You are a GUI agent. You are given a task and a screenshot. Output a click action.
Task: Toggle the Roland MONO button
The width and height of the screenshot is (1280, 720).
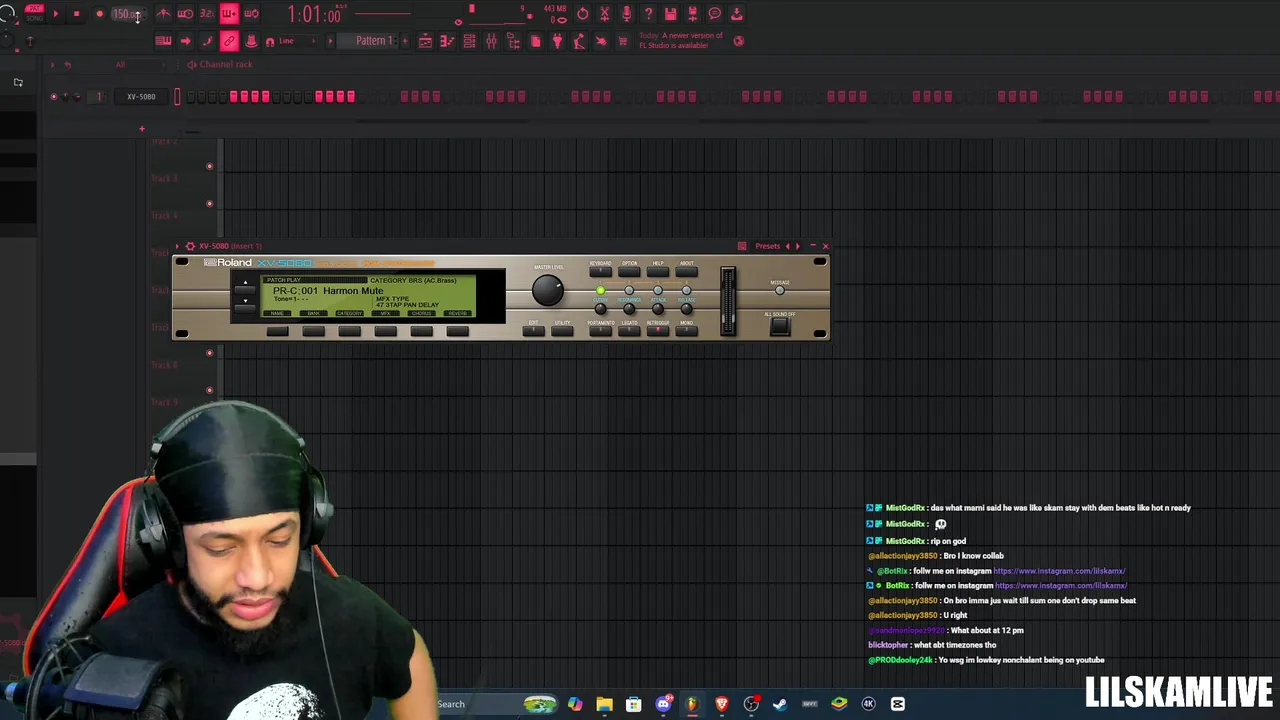tap(686, 330)
